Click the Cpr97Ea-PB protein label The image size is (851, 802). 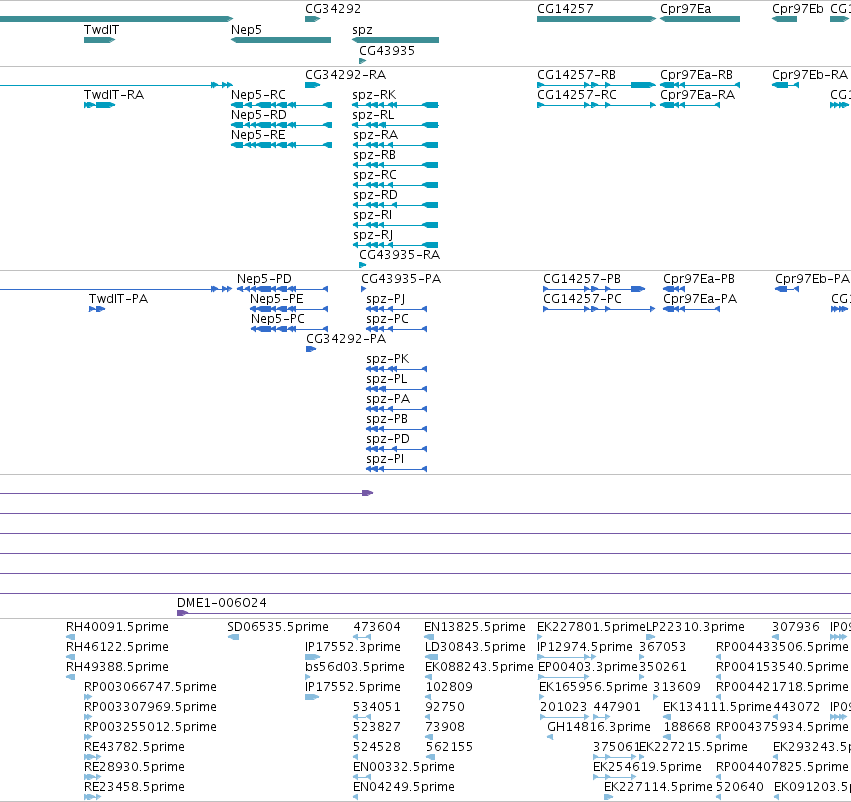pos(699,279)
